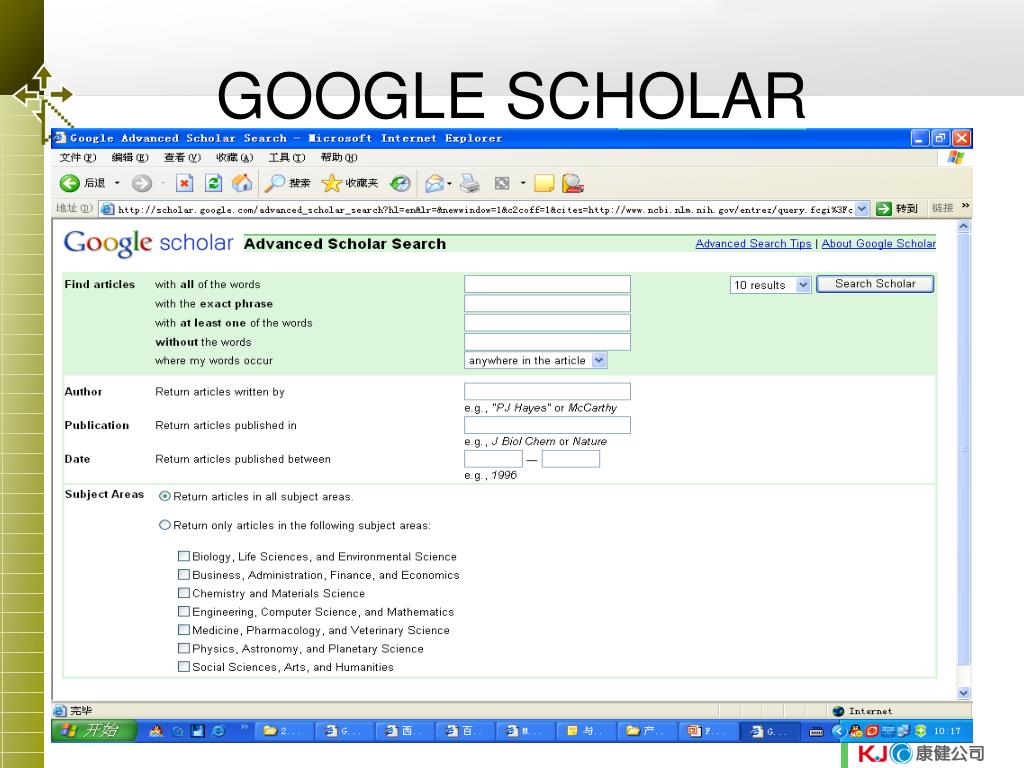Click the end year date field

pyautogui.click(x=571, y=459)
